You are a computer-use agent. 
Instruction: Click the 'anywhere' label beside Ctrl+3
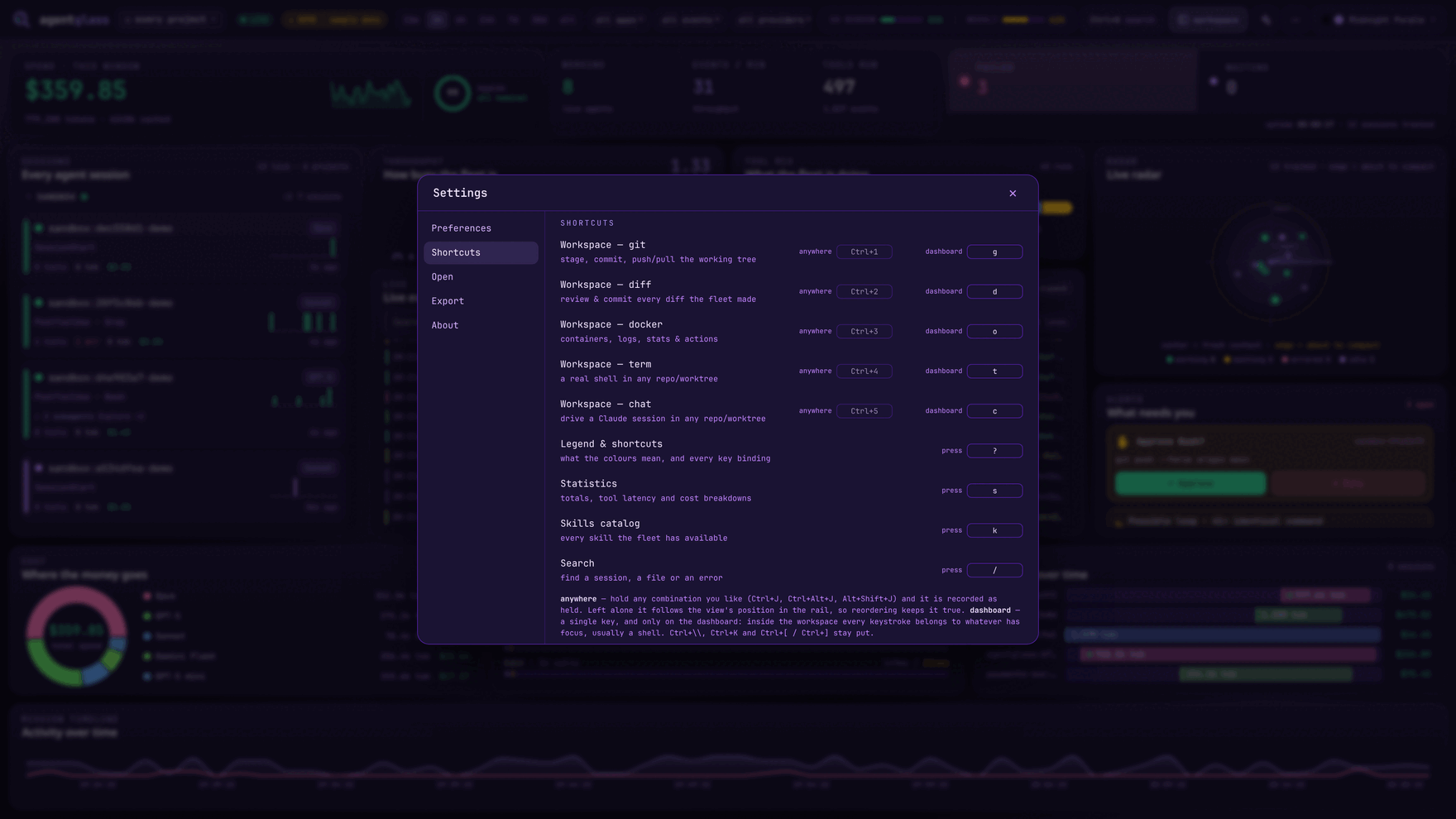815,331
